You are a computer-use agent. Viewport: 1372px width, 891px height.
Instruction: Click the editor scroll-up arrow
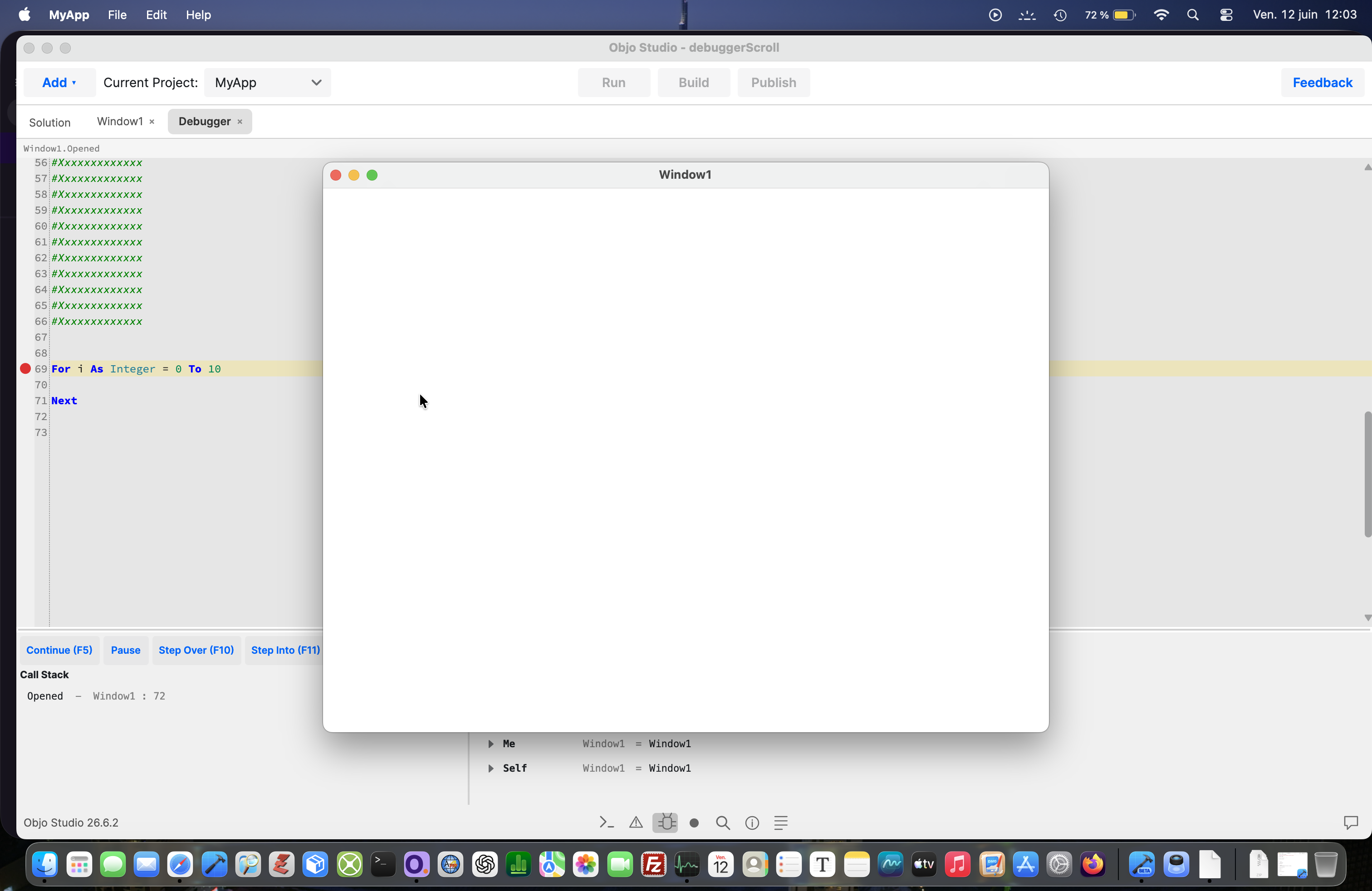click(x=1367, y=167)
